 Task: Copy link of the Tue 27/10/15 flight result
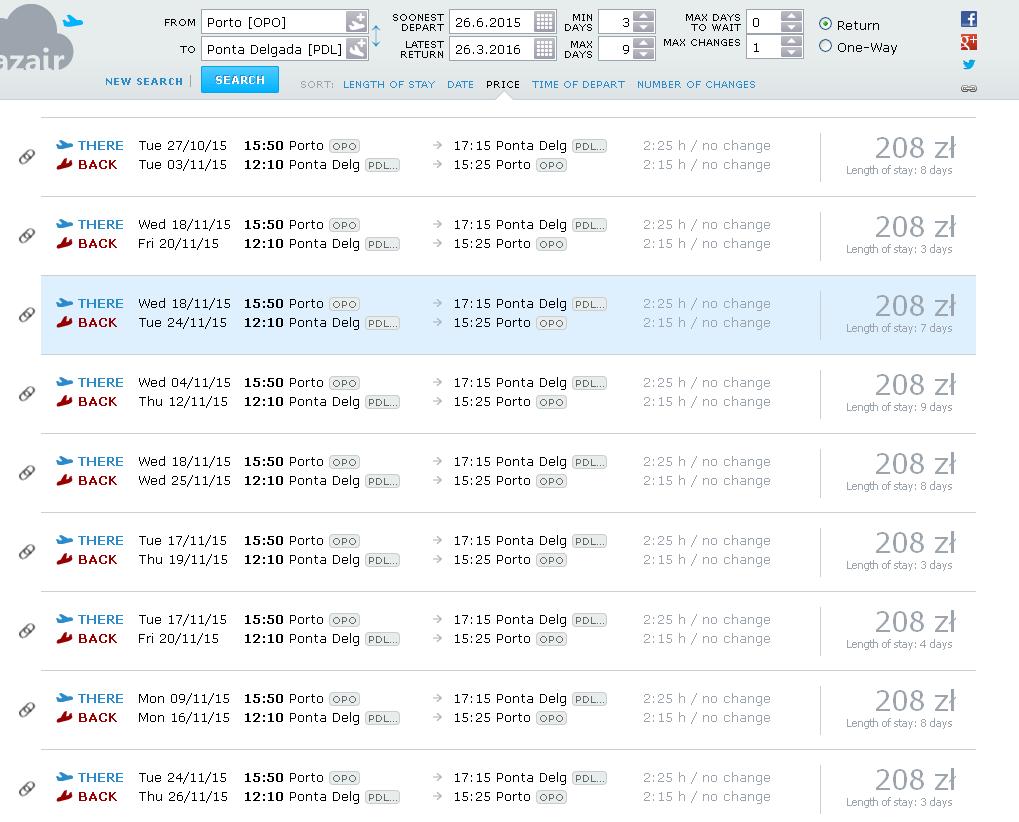(27, 156)
